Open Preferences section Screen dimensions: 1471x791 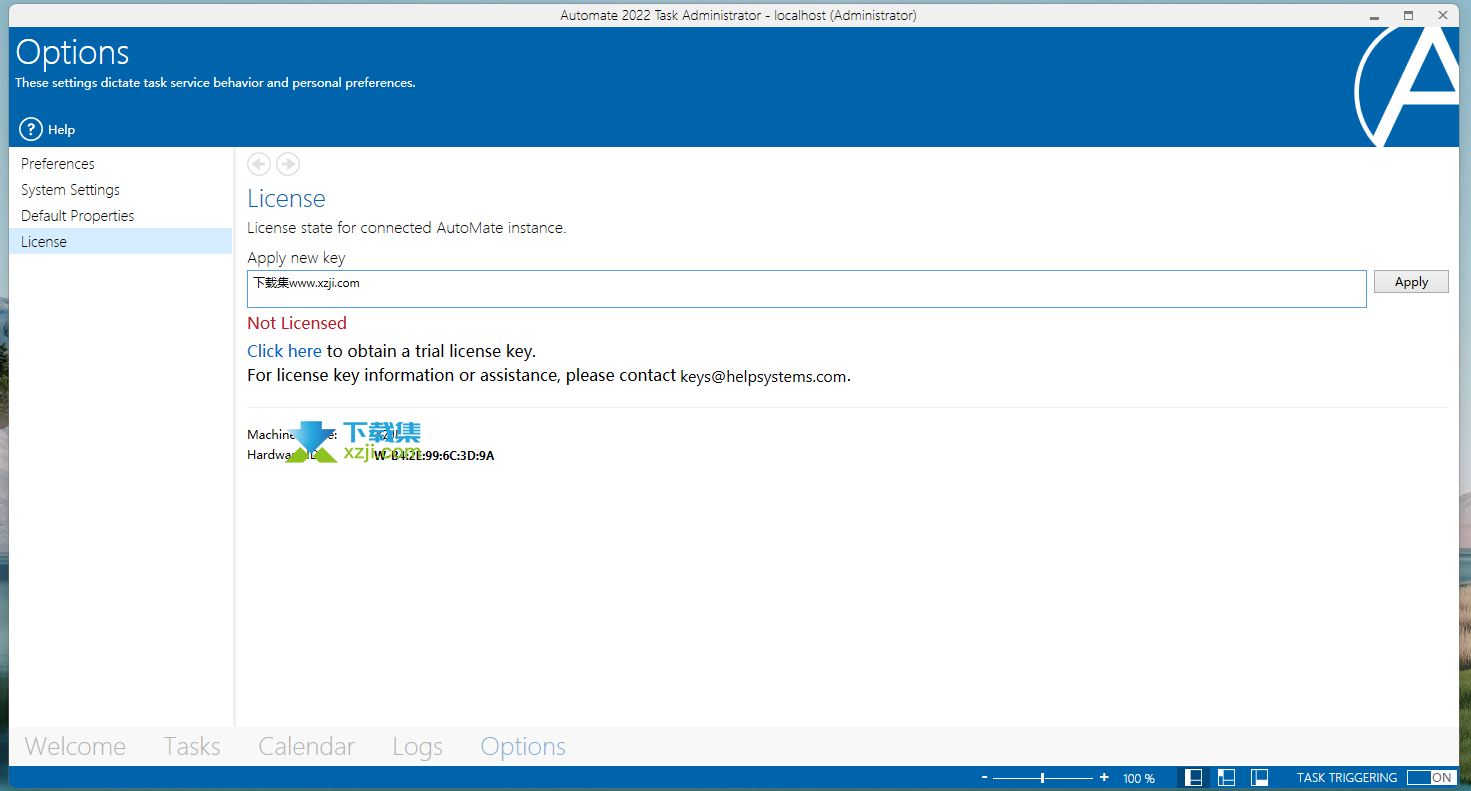click(x=120, y=164)
